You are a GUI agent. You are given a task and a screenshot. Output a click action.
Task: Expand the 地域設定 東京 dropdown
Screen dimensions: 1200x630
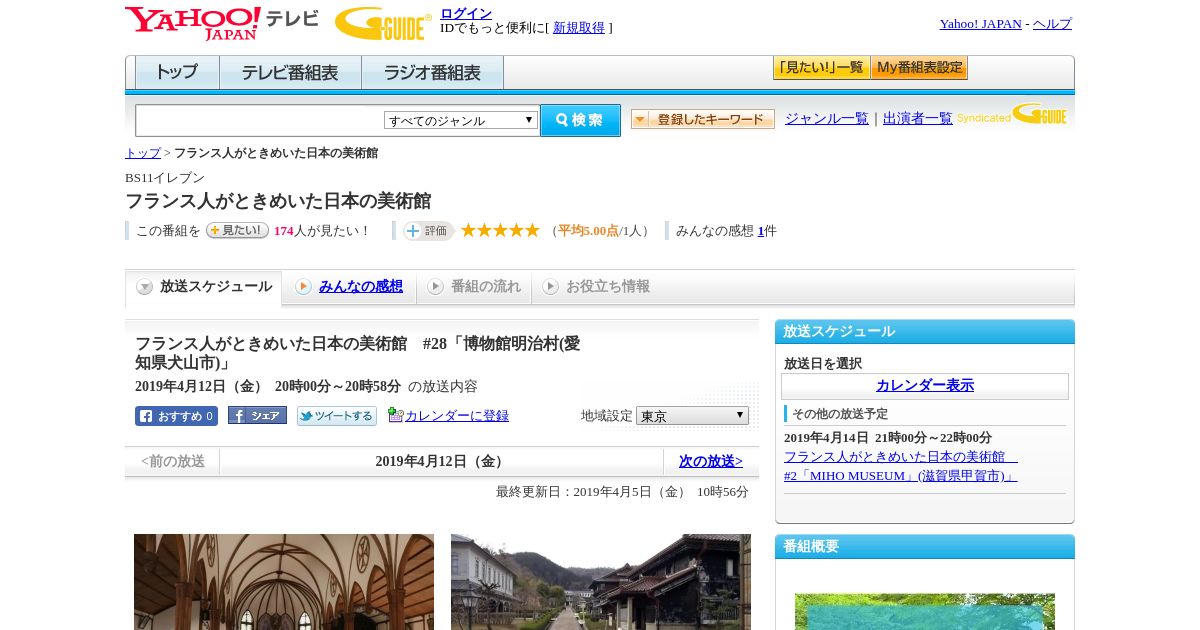pyautogui.click(x=692, y=416)
